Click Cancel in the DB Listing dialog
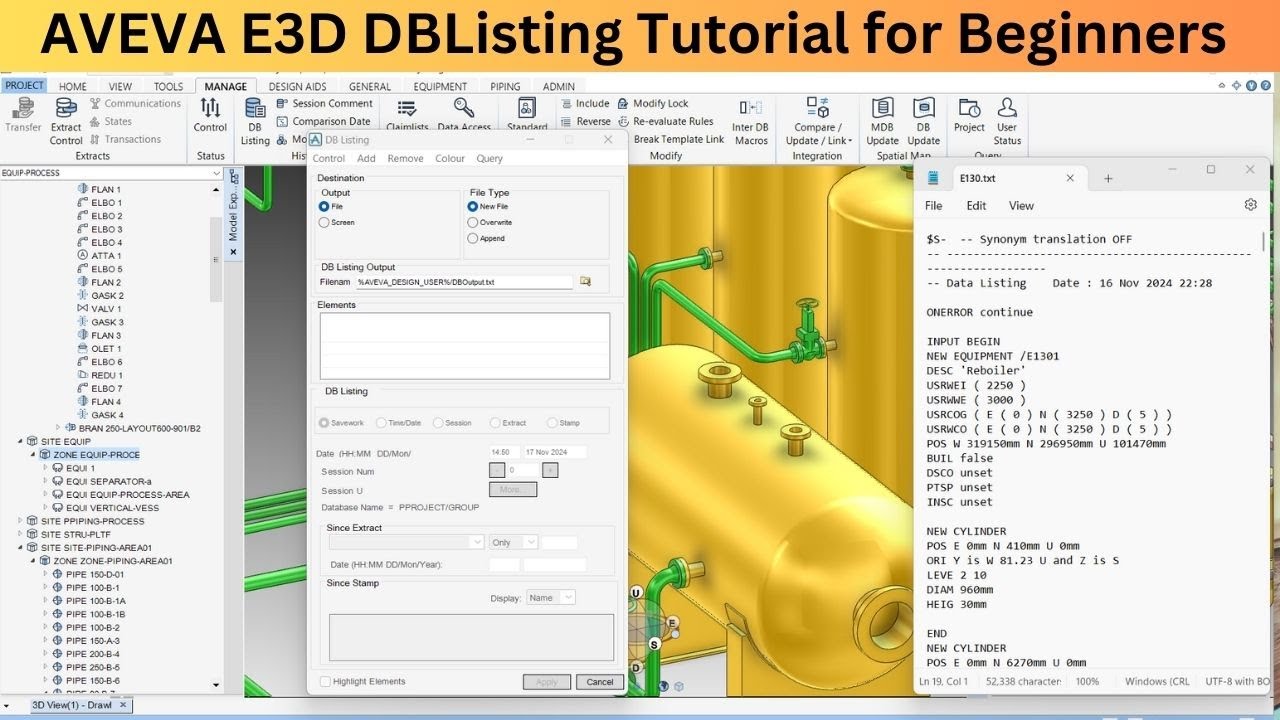Screen dimensions: 1280x720 point(600,682)
